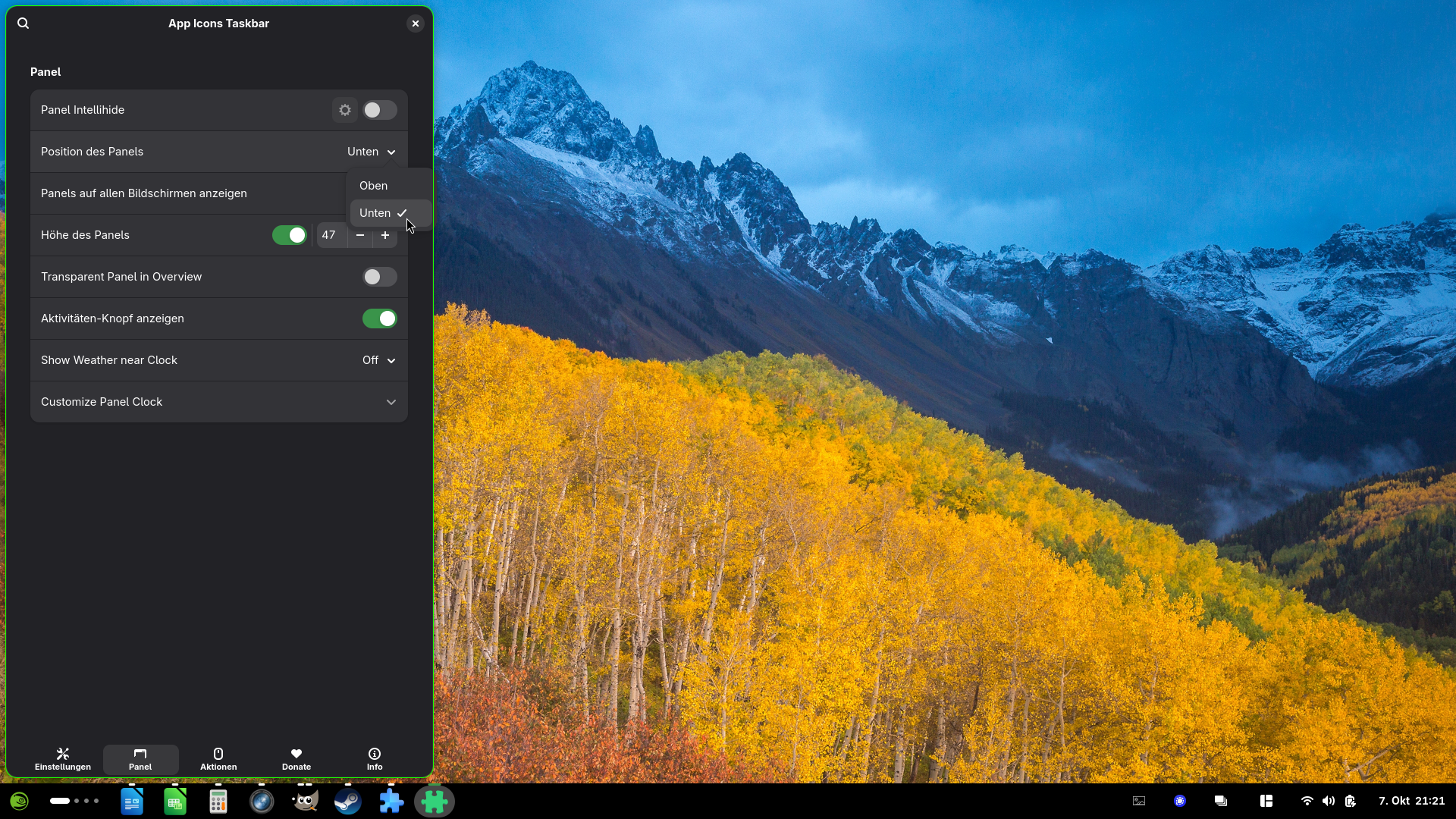
Task: Increase panel height with plus button
Action: [x=385, y=236]
